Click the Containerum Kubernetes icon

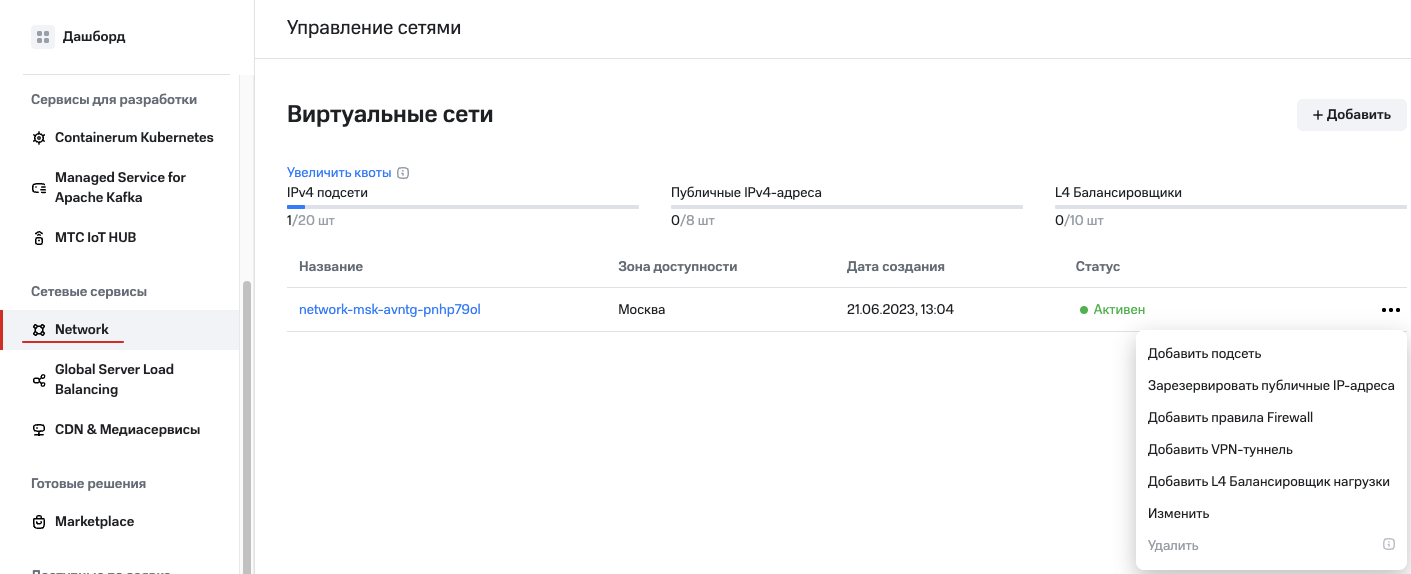39,138
